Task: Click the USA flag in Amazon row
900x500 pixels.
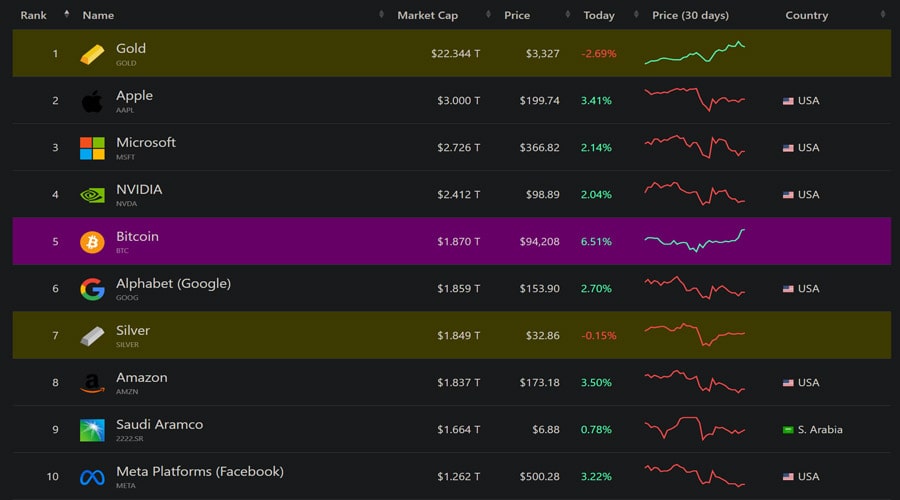Action: tap(788, 383)
